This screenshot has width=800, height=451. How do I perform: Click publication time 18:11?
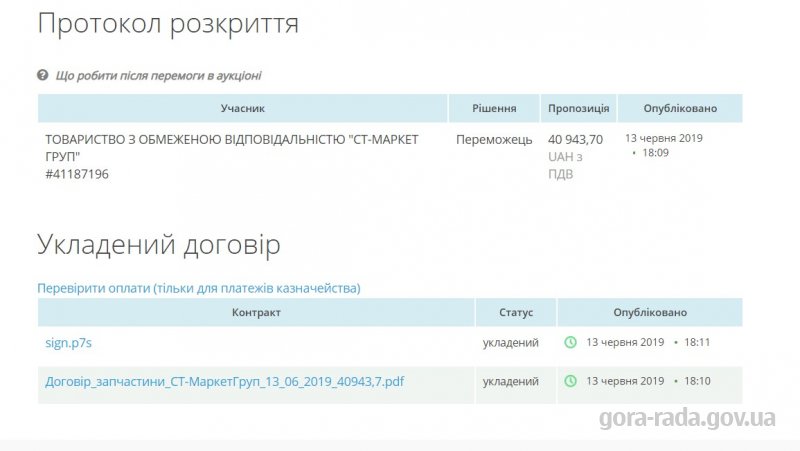tap(697, 342)
